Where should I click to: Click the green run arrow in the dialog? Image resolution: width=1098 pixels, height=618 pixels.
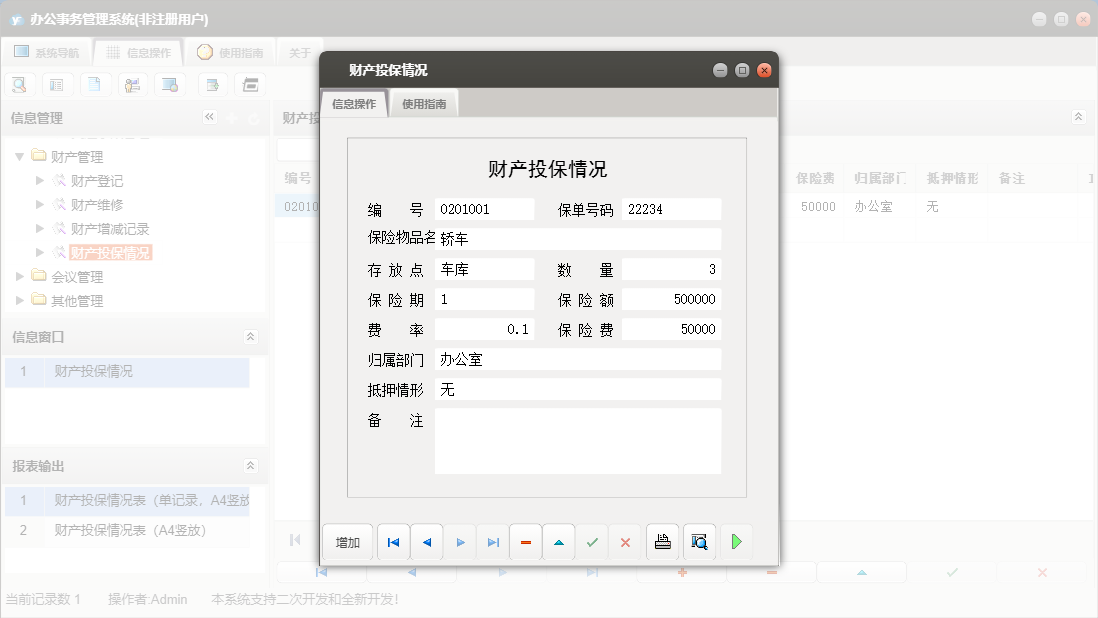[737, 541]
